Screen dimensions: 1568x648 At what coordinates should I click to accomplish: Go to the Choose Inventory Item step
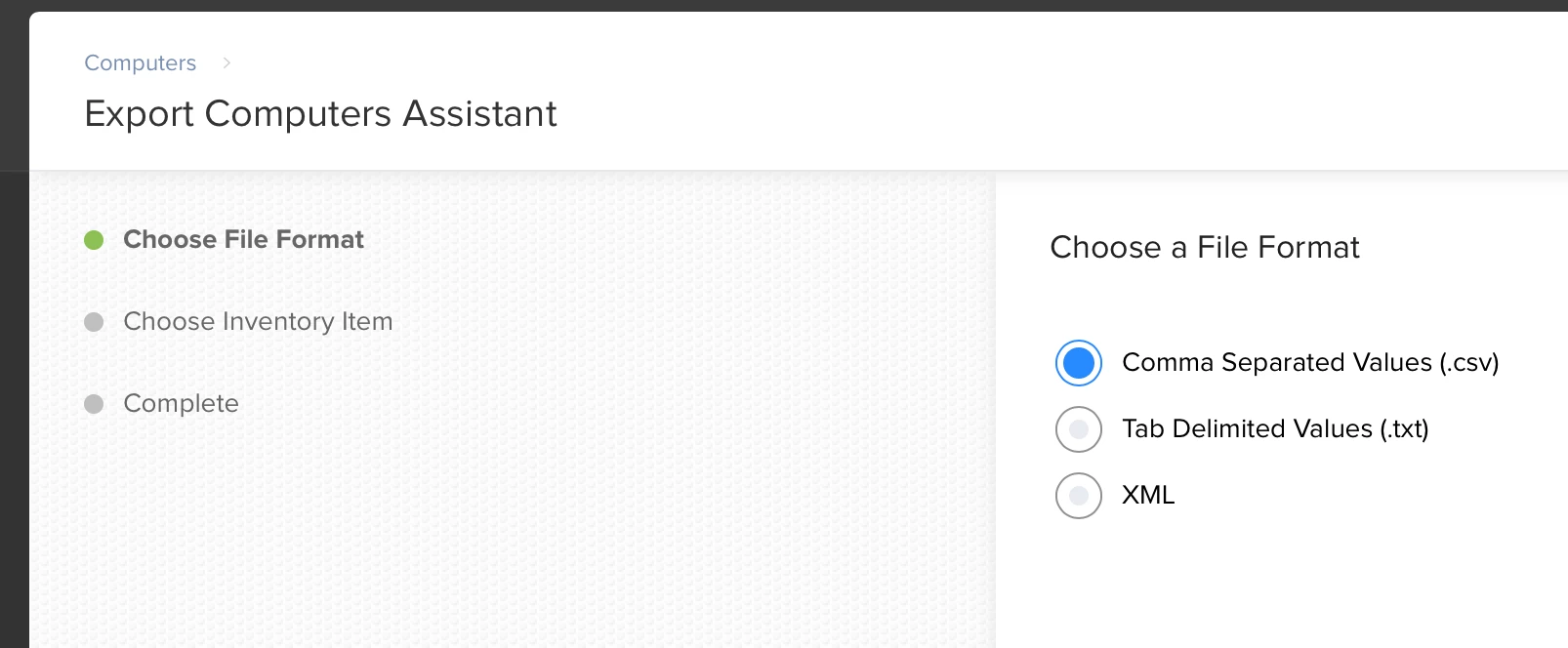258,321
